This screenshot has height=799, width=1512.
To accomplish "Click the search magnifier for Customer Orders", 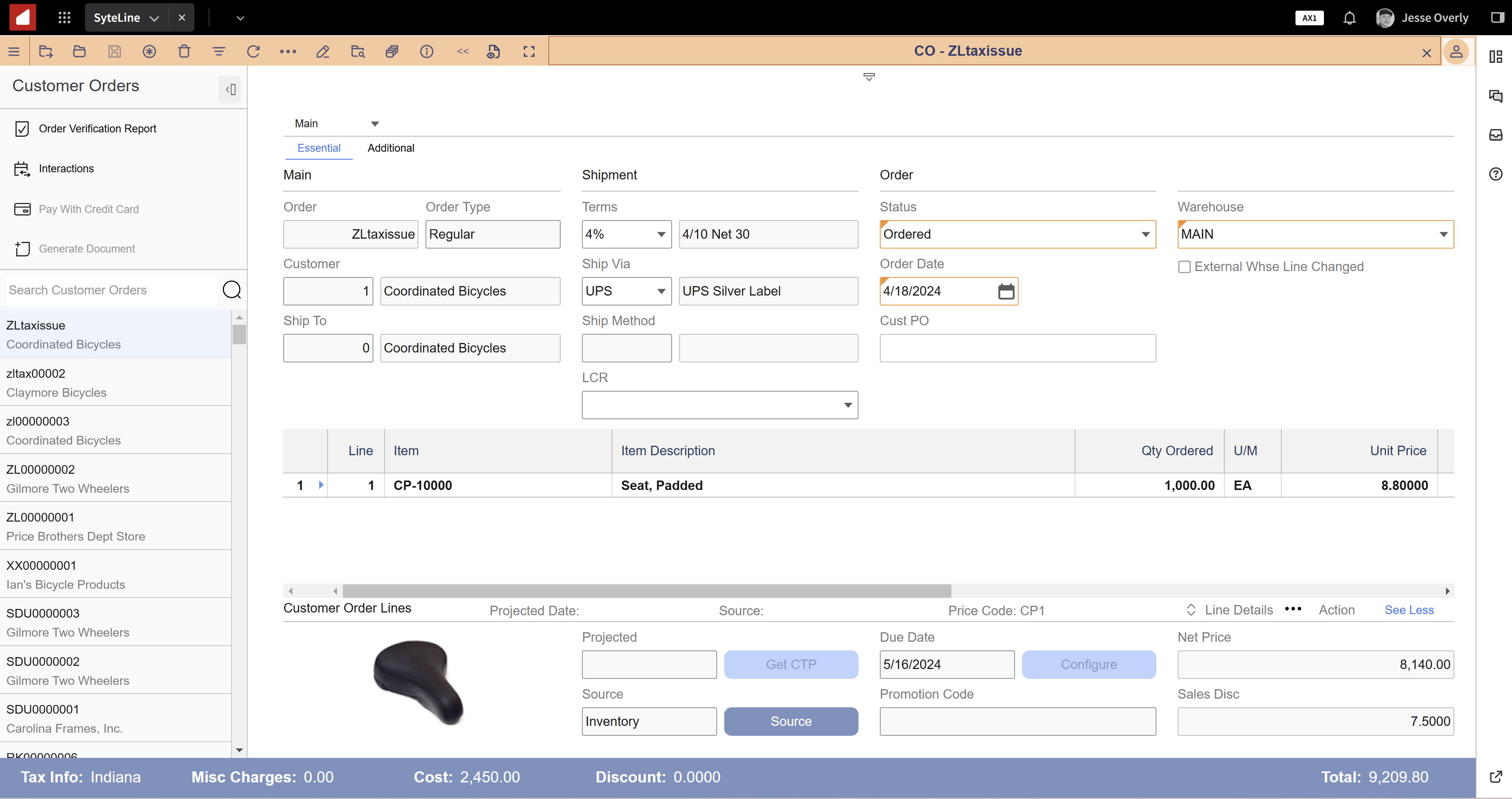I will click(x=232, y=289).
